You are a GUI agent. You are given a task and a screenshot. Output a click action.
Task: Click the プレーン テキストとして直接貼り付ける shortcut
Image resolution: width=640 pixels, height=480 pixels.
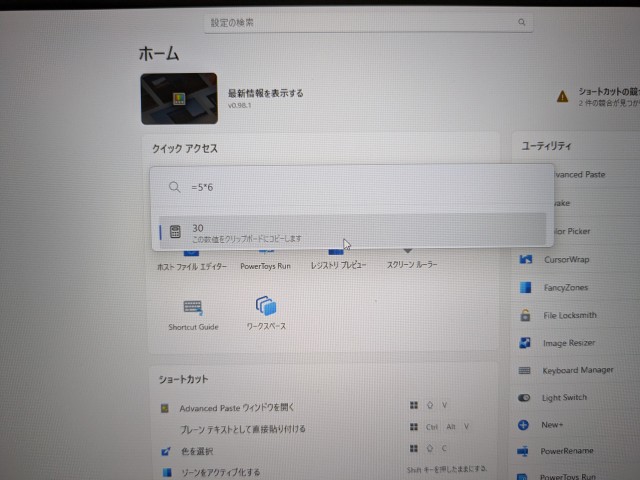click(242, 429)
